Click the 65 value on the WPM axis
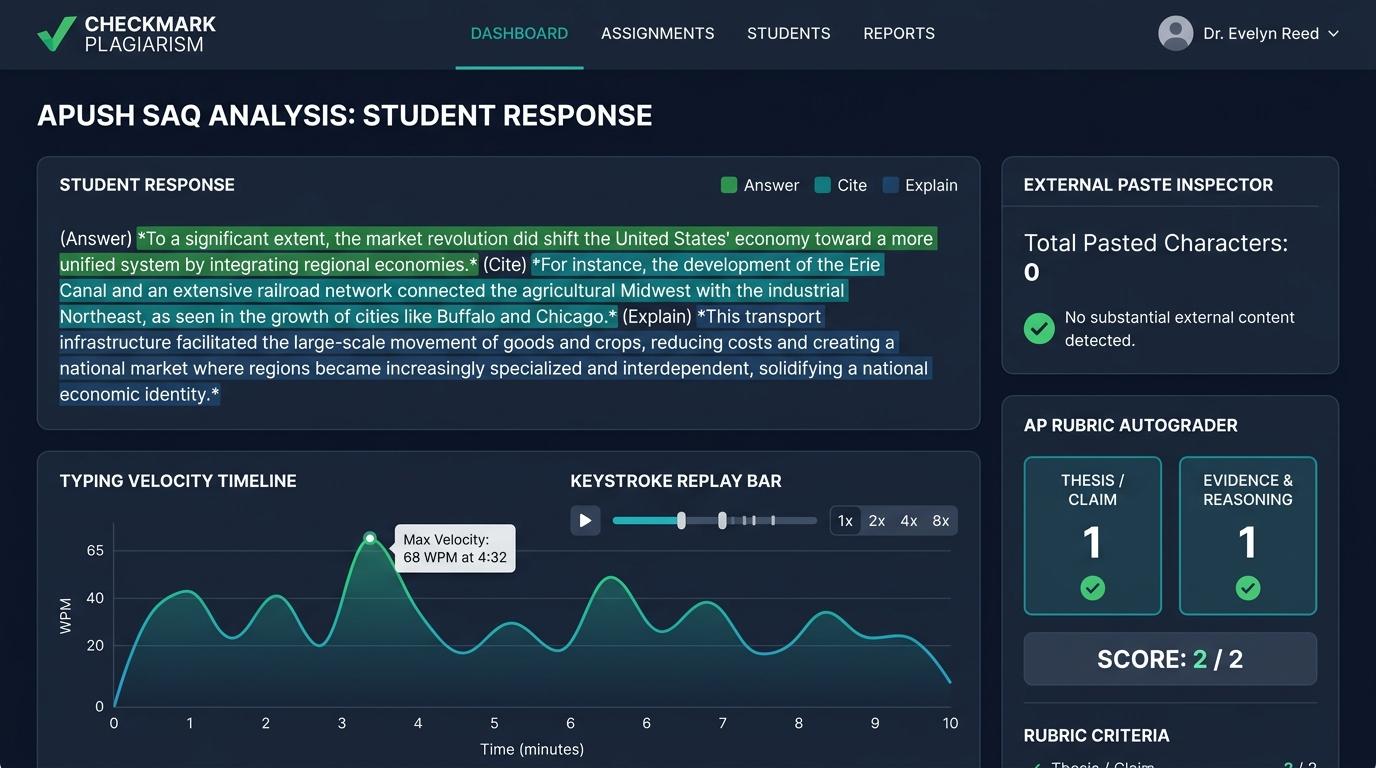Viewport: 1376px width, 768px height. (x=95, y=550)
